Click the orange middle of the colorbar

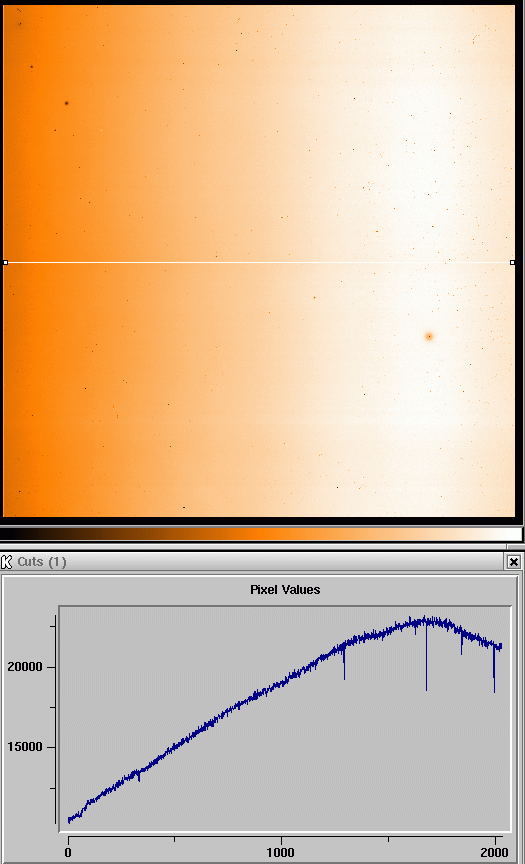click(x=262, y=534)
